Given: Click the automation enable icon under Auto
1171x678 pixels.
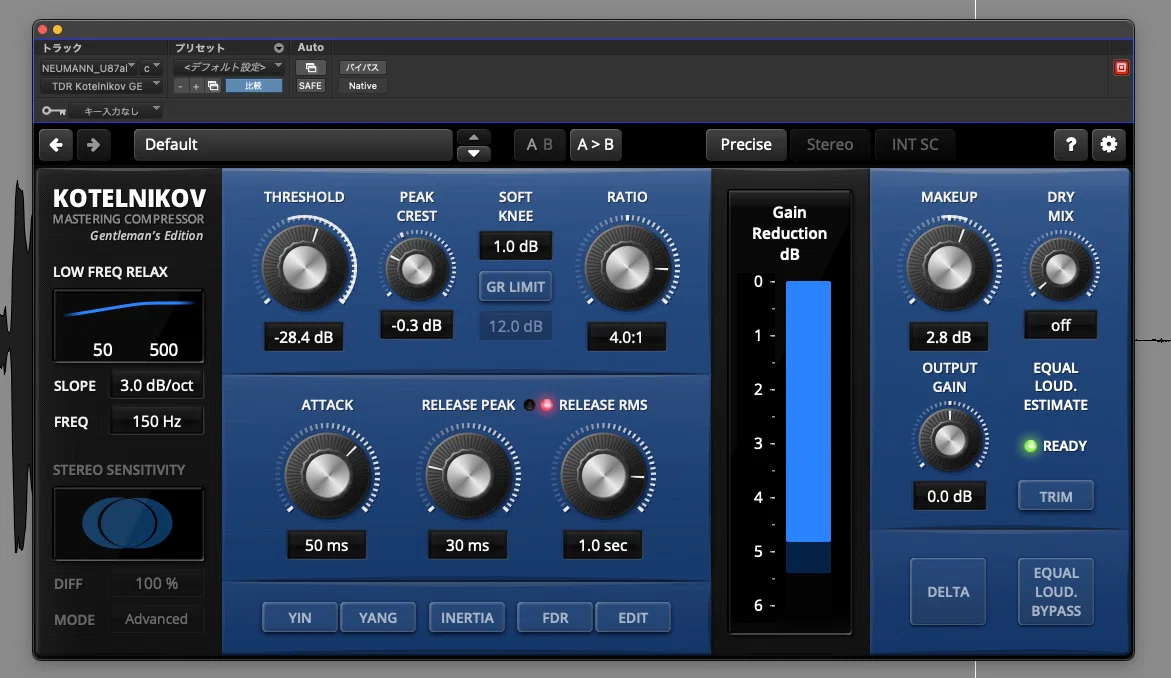Looking at the screenshot, I should [311, 68].
